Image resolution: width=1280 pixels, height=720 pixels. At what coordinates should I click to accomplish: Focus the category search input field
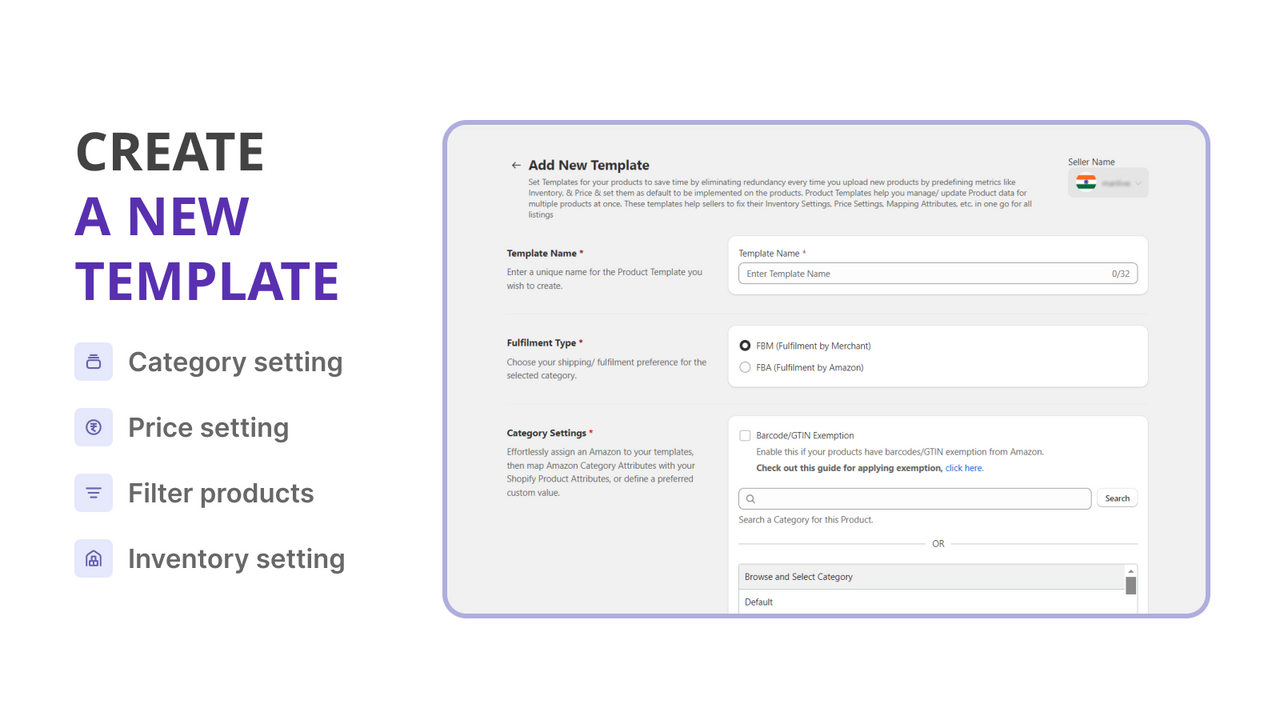(915, 498)
